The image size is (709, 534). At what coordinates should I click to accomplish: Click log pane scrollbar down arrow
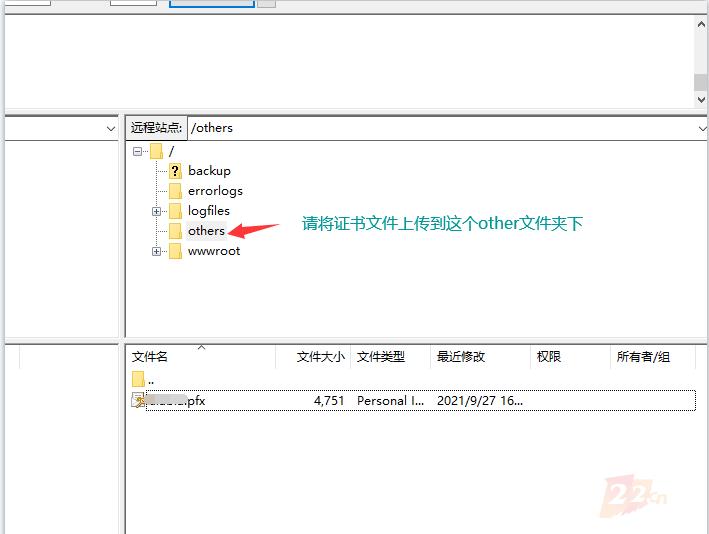pyautogui.click(x=701, y=99)
